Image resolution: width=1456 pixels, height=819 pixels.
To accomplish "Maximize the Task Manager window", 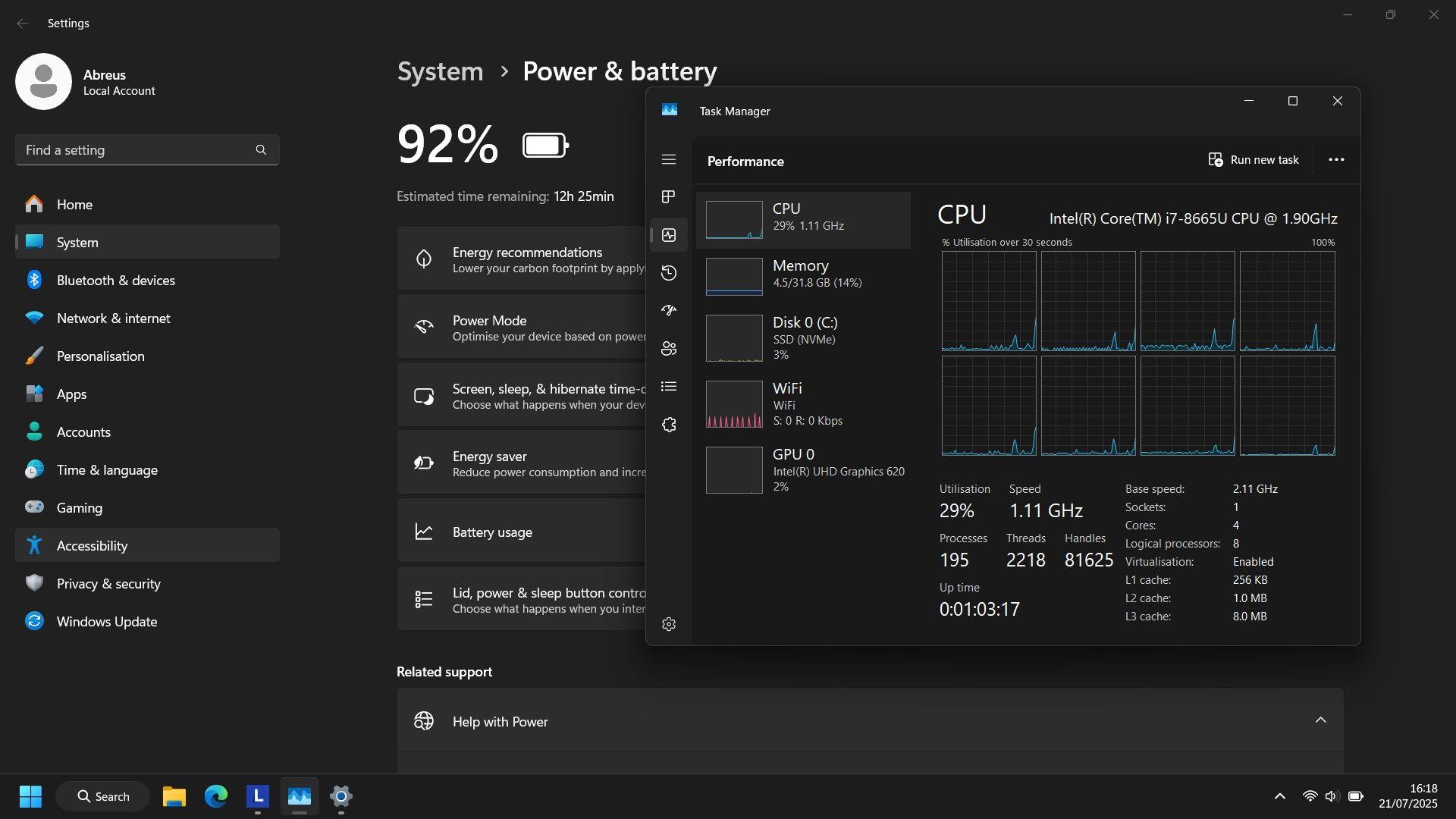I will click(x=1293, y=101).
